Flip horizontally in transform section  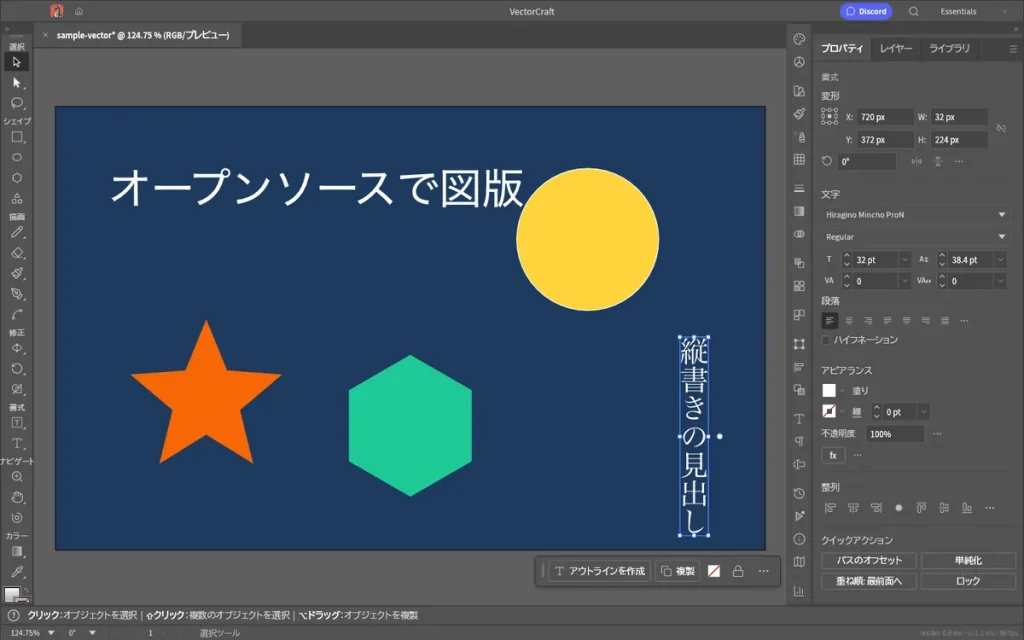pos(916,161)
